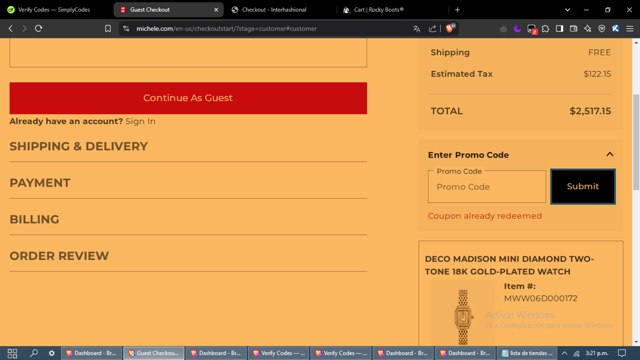
Task: Click the Sign In link
Action: [140, 121]
